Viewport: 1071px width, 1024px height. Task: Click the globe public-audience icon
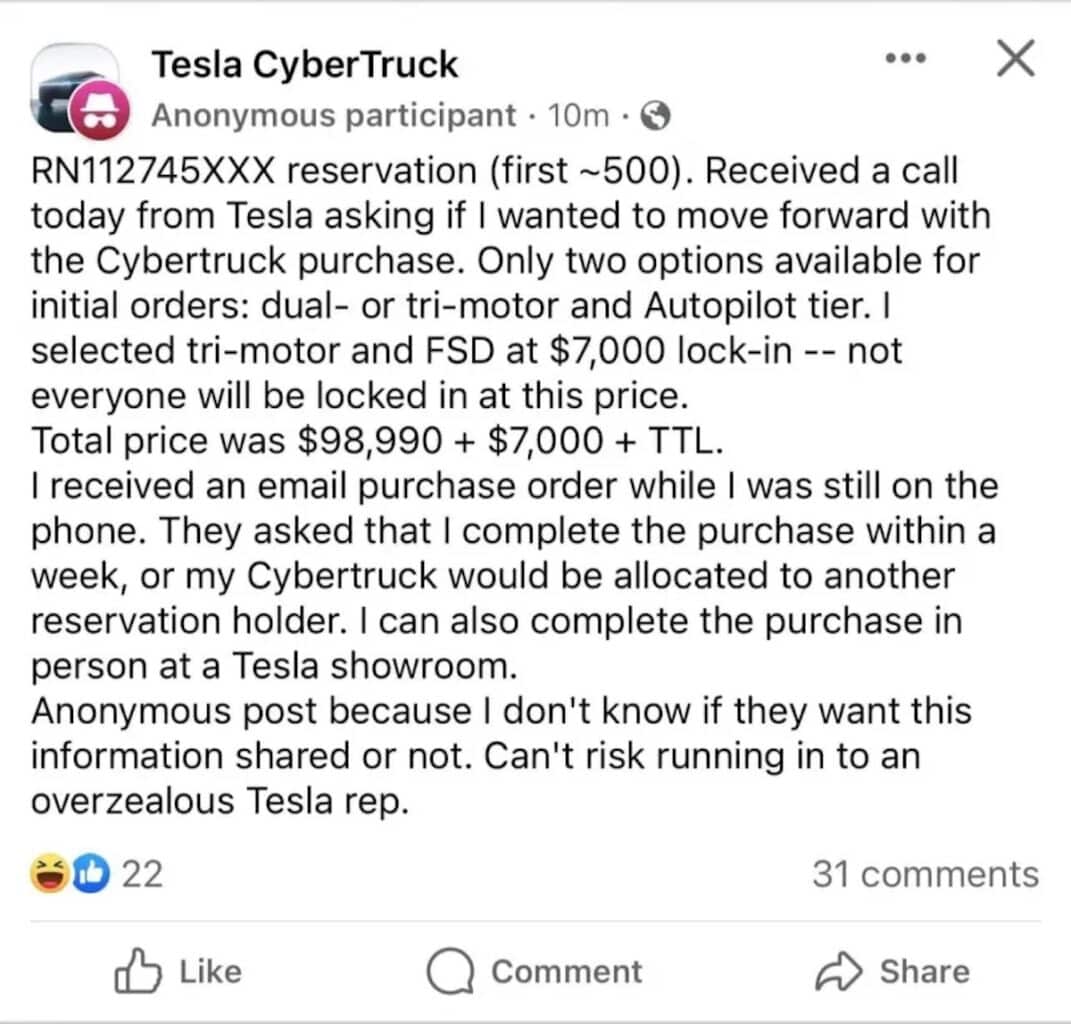click(655, 114)
